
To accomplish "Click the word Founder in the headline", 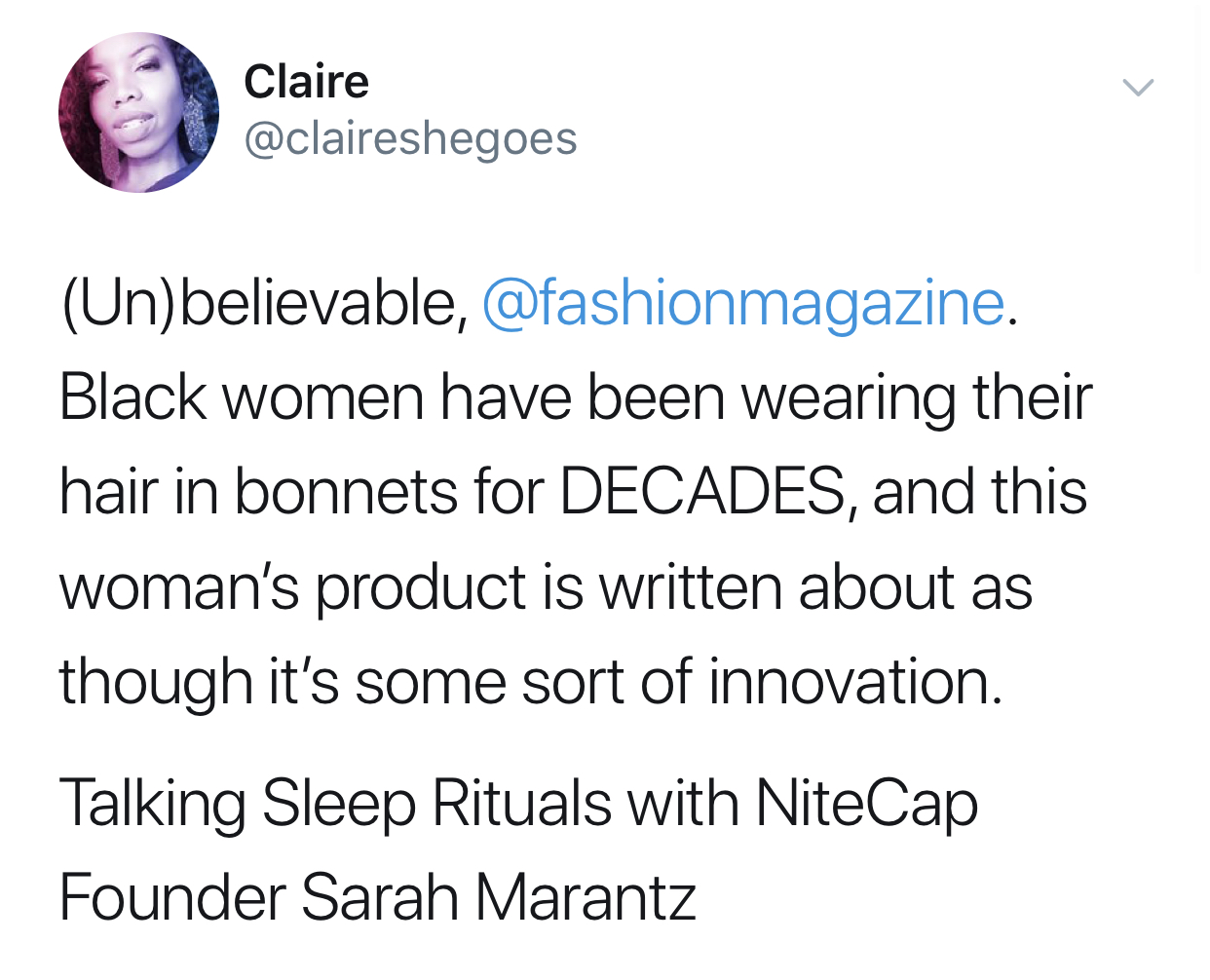I will click(x=171, y=897).
